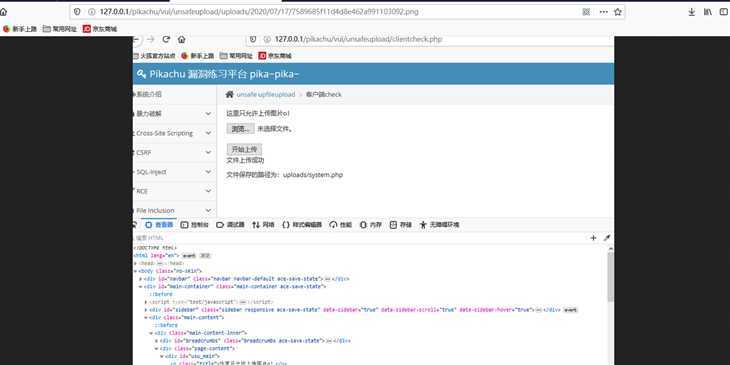The width and height of the screenshot is (730, 365).
Task: Open 新手上路 bookmark in the outer bookmarks bar
Action: [x=20, y=29]
